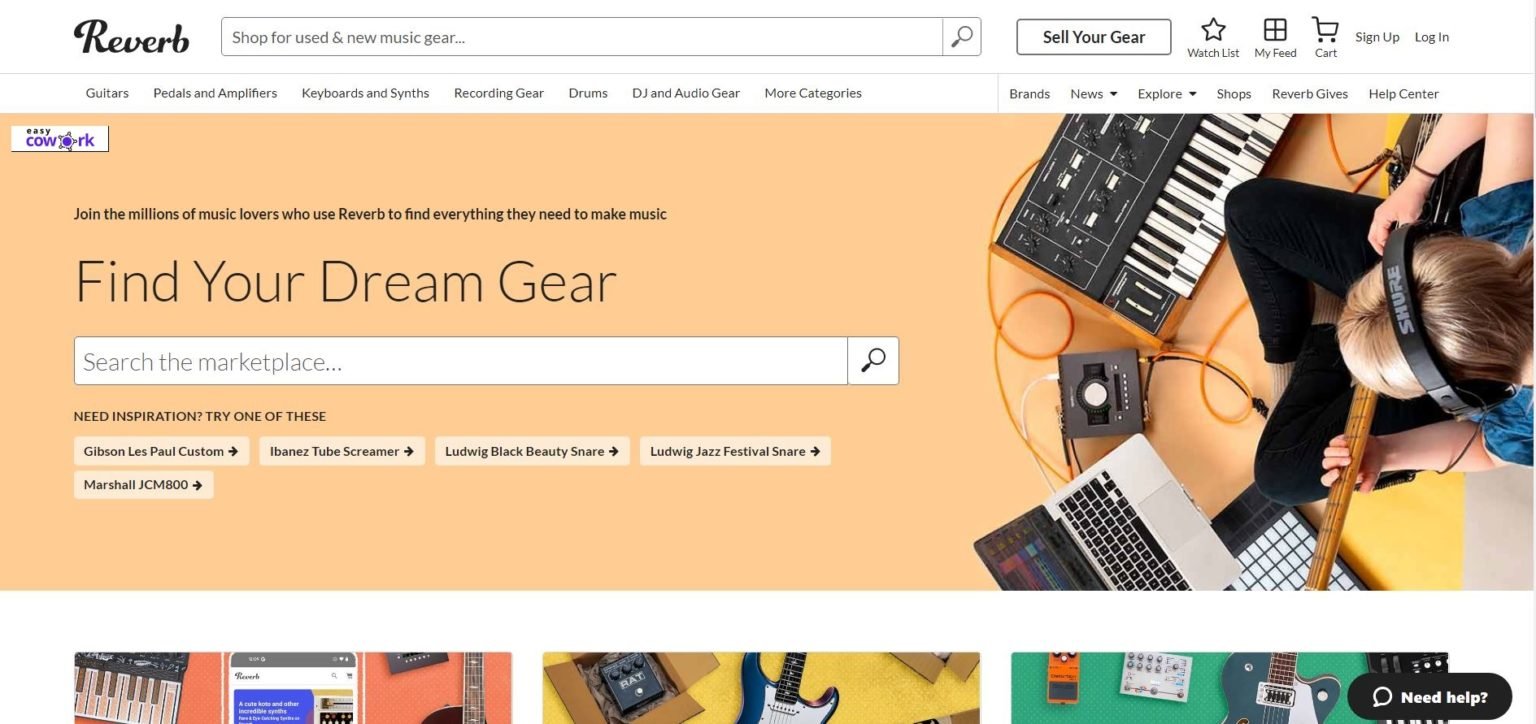Open the More Categories menu
The height and width of the screenshot is (724, 1536).
click(x=812, y=92)
